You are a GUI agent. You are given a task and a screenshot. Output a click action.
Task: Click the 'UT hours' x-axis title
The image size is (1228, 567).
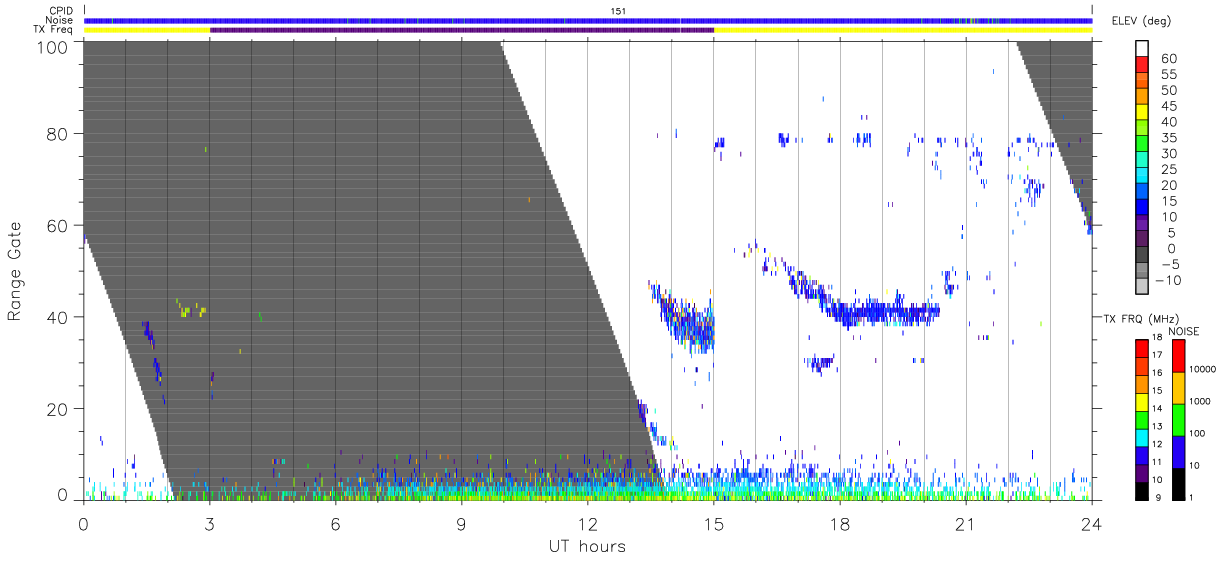pos(587,546)
